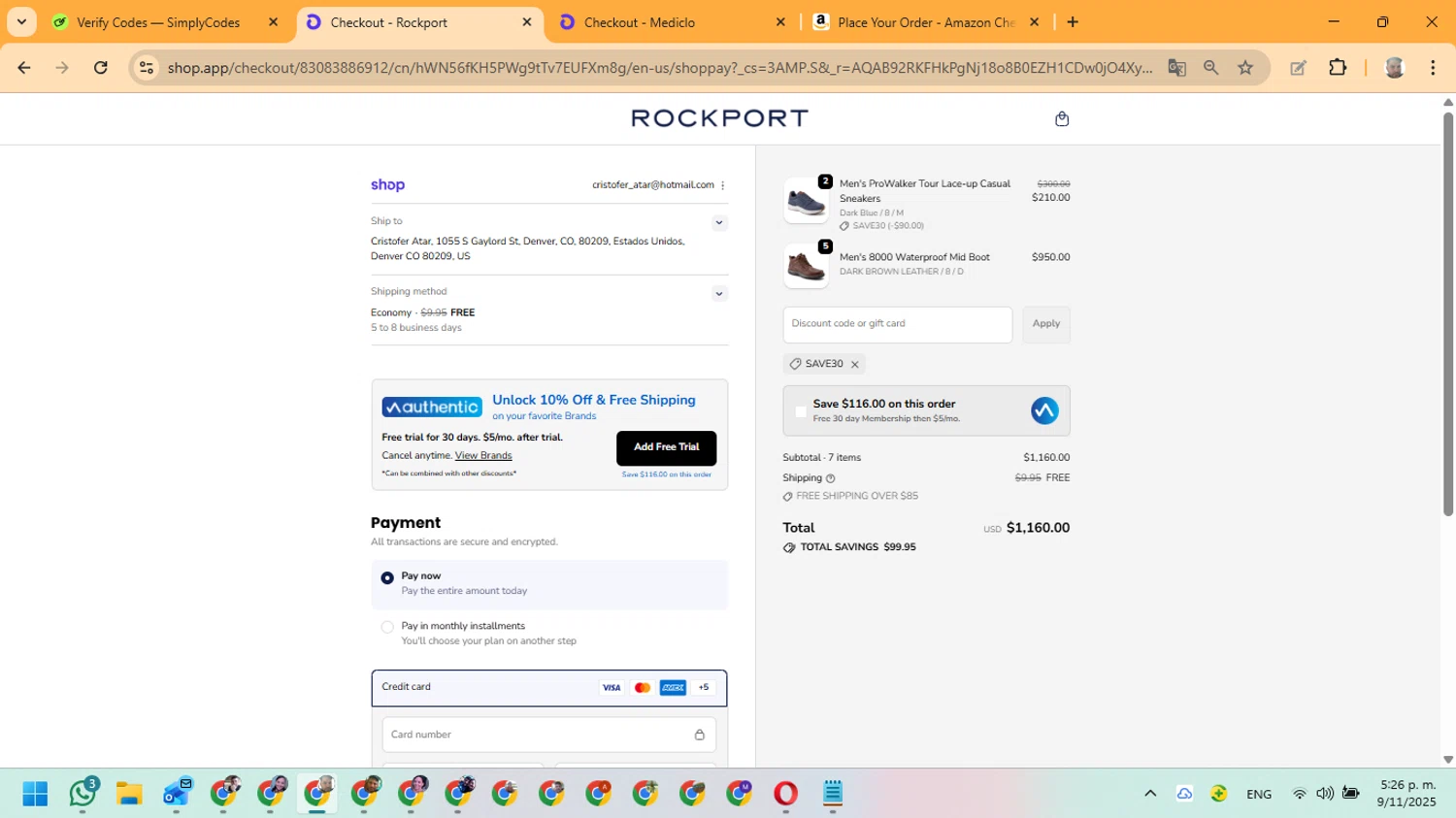This screenshot has height=818, width=1456.
Task: Click the browser address bar URL
Action: click(x=660, y=67)
